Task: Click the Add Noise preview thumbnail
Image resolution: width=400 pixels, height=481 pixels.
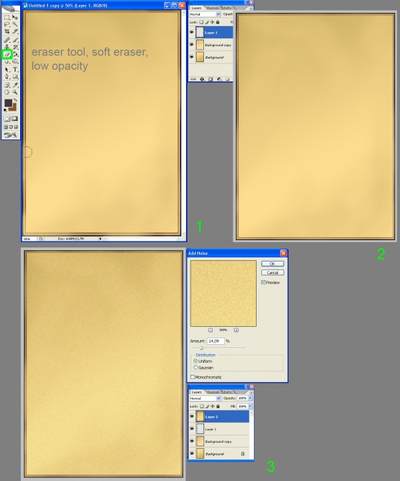Action: click(x=223, y=293)
